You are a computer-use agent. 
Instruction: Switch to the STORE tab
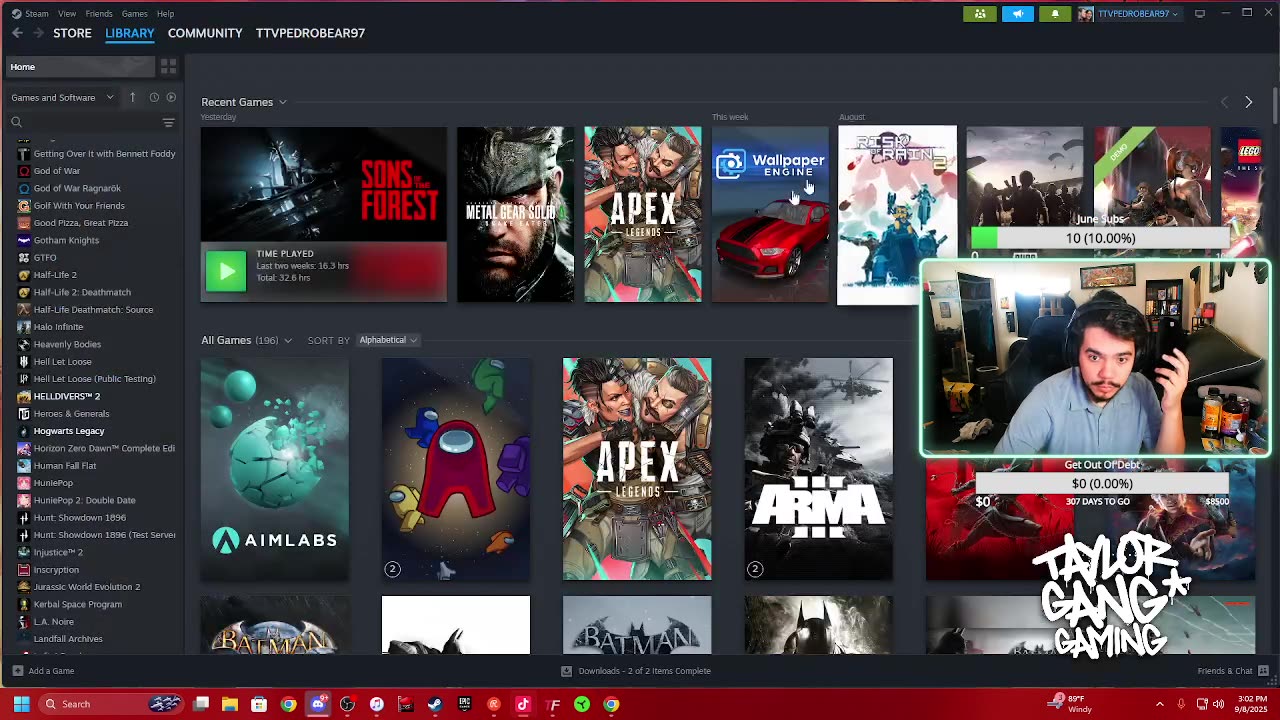coord(72,33)
